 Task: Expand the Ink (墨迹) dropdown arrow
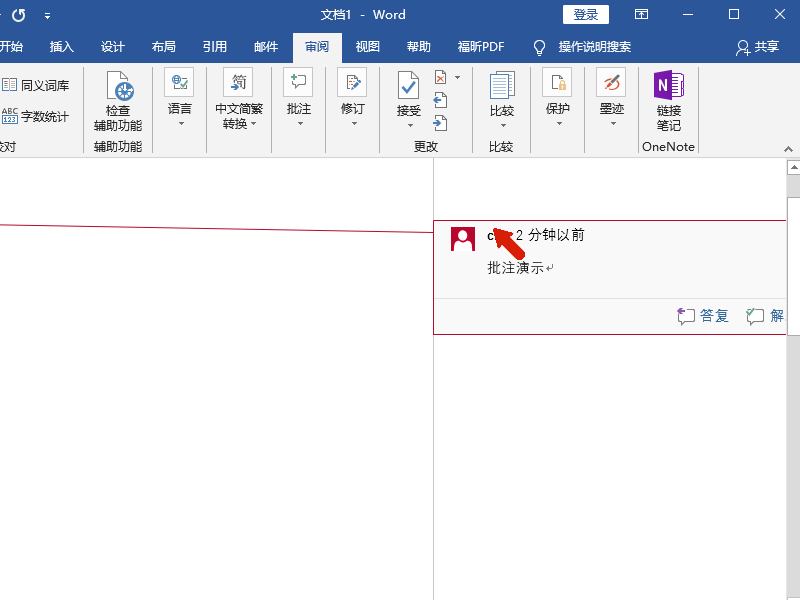click(613, 123)
